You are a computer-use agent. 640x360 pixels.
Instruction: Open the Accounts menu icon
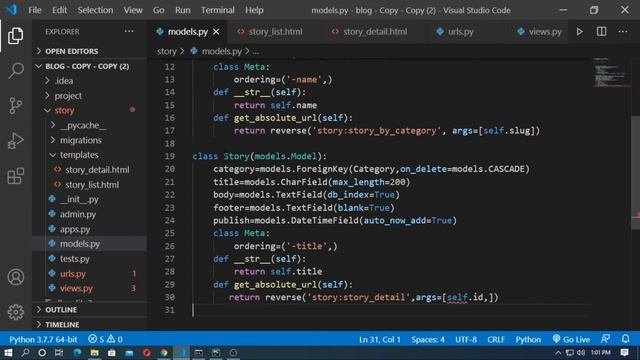tap(16, 277)
